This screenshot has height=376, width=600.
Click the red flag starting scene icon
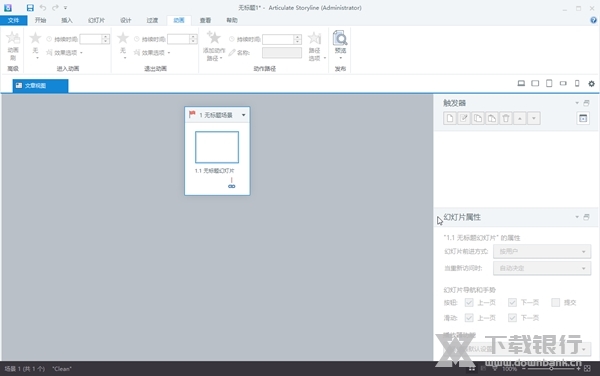click(192, 114)
